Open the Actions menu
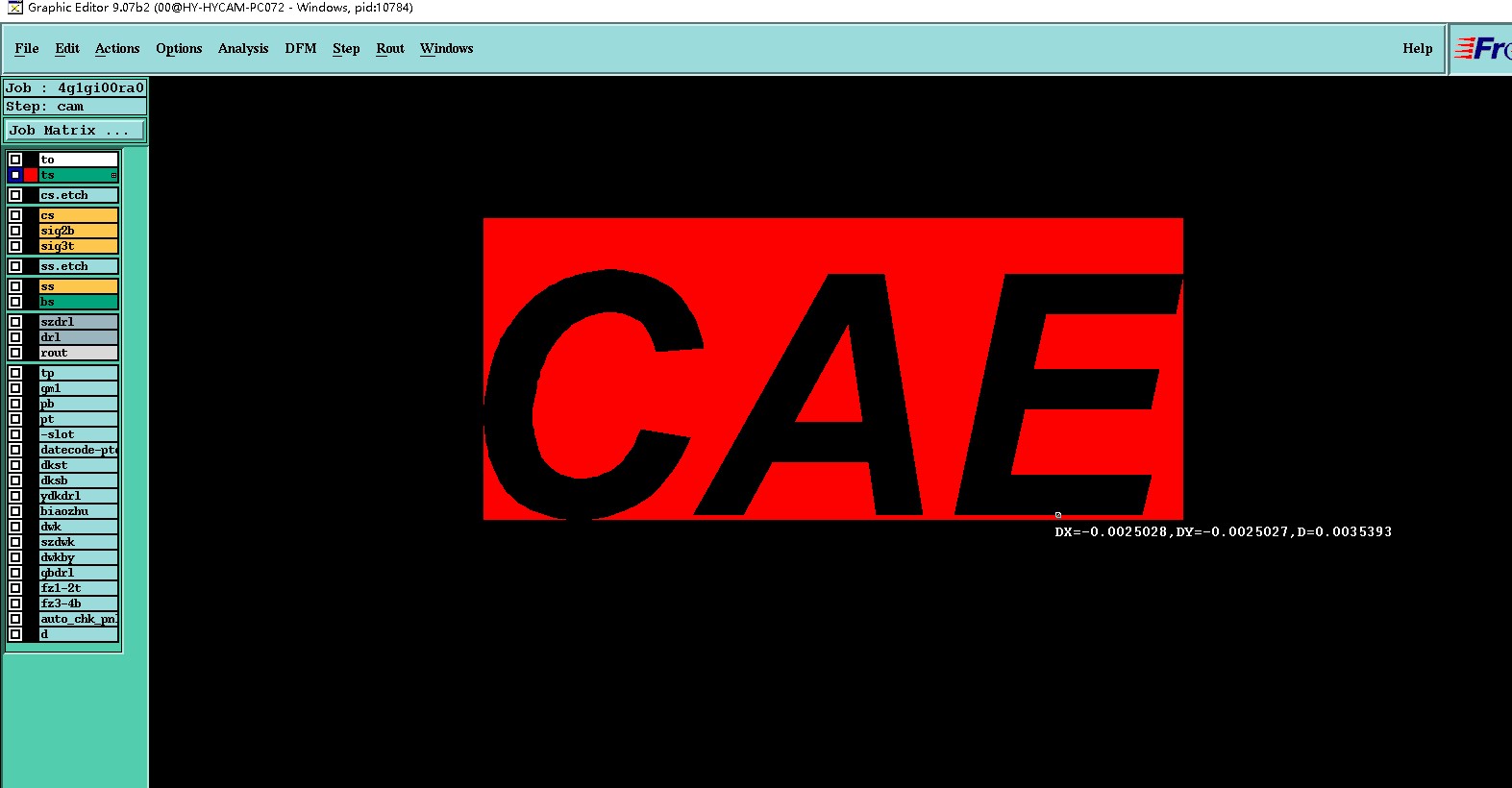 [x=117, y=48]
